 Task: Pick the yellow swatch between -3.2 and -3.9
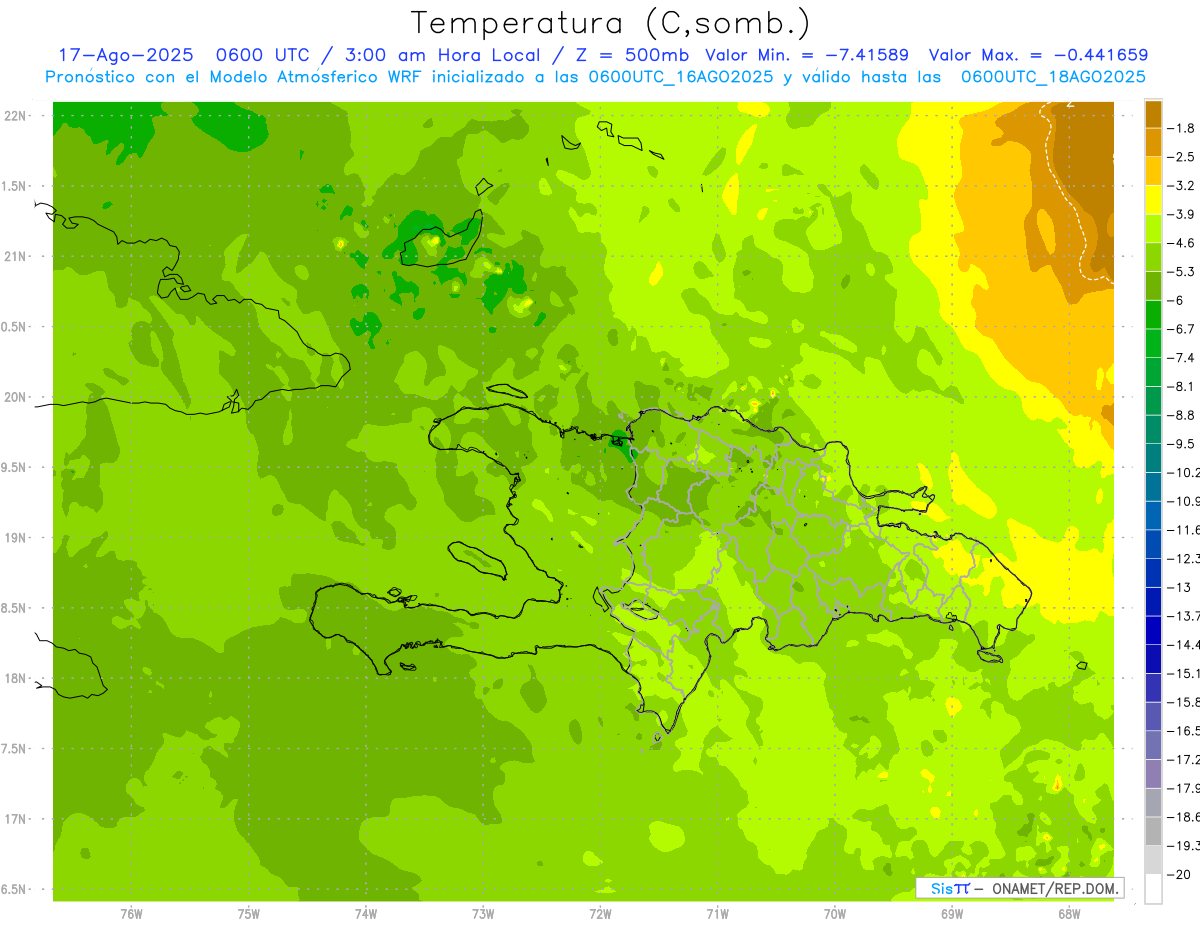(x=1153, y=200)
